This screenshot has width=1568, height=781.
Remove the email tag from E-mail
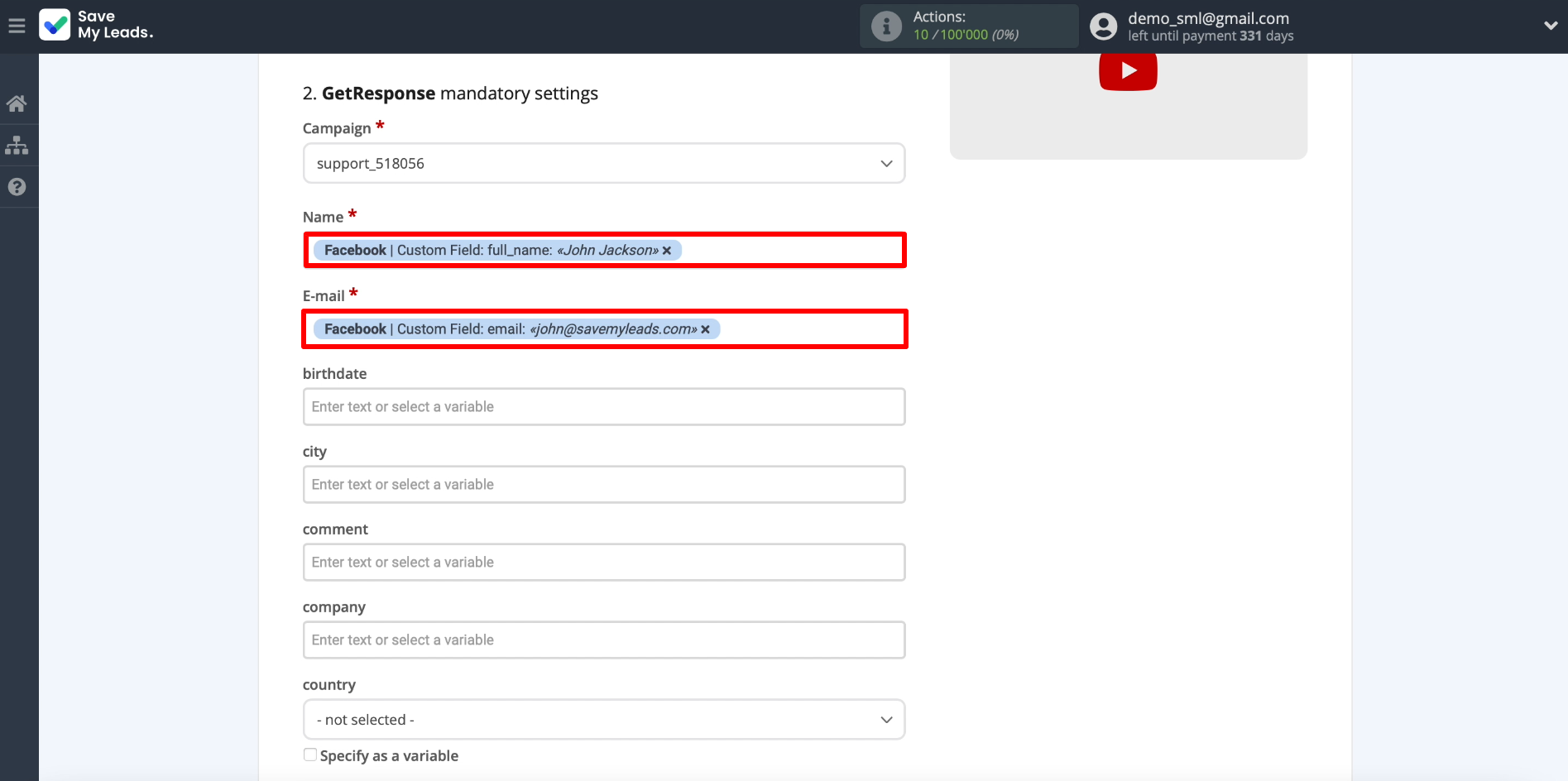pyautogui.click(x=706, y=329)
